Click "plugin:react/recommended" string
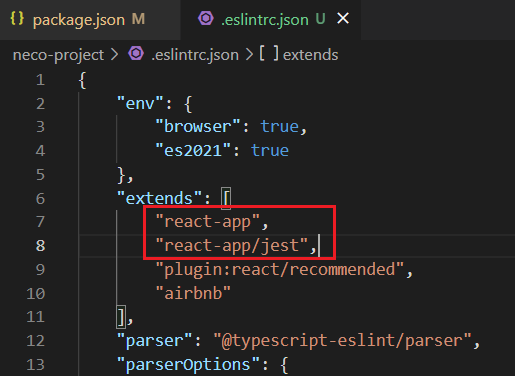 point(280,270)
